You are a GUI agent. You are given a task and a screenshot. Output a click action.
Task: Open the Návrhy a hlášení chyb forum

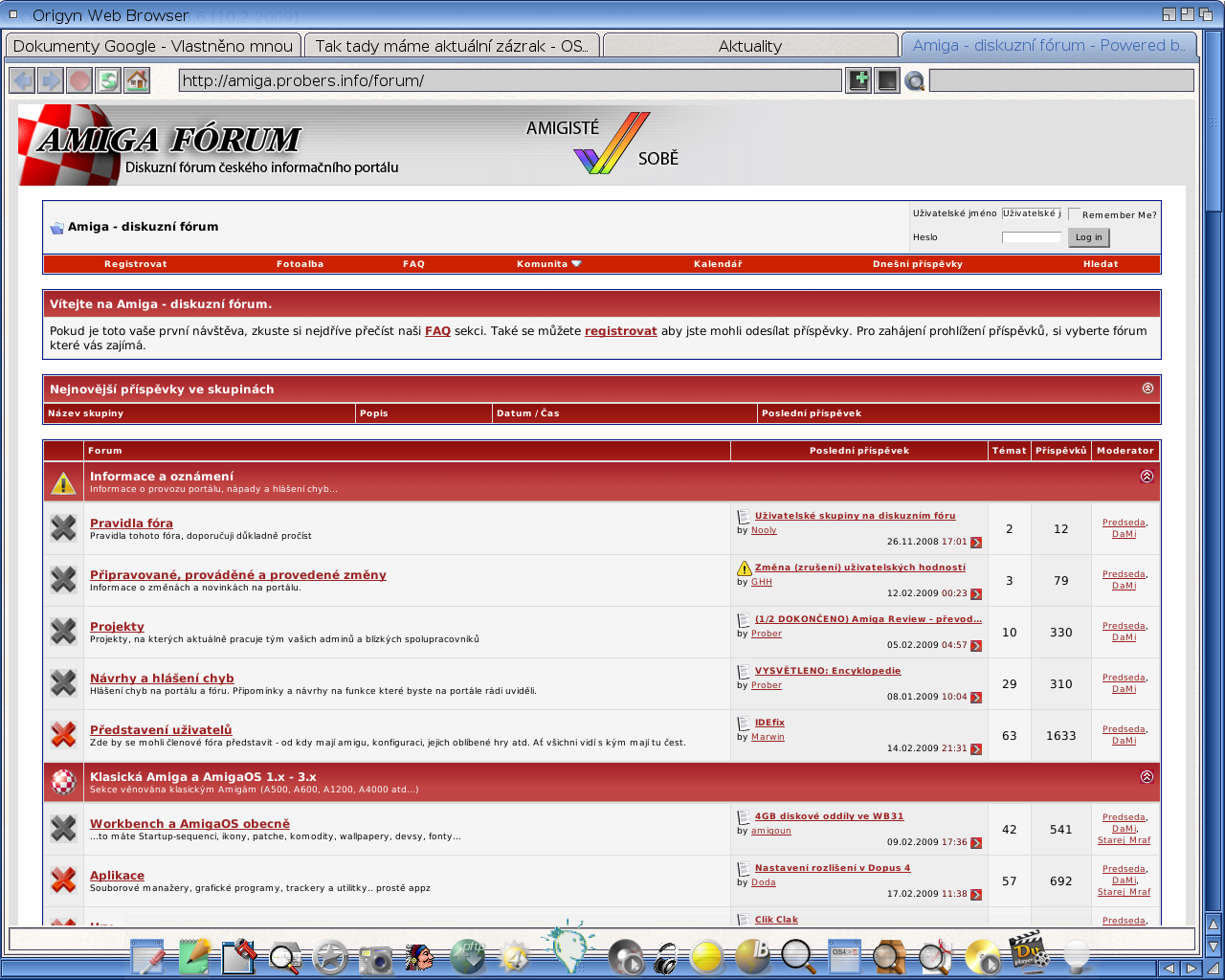162,679
